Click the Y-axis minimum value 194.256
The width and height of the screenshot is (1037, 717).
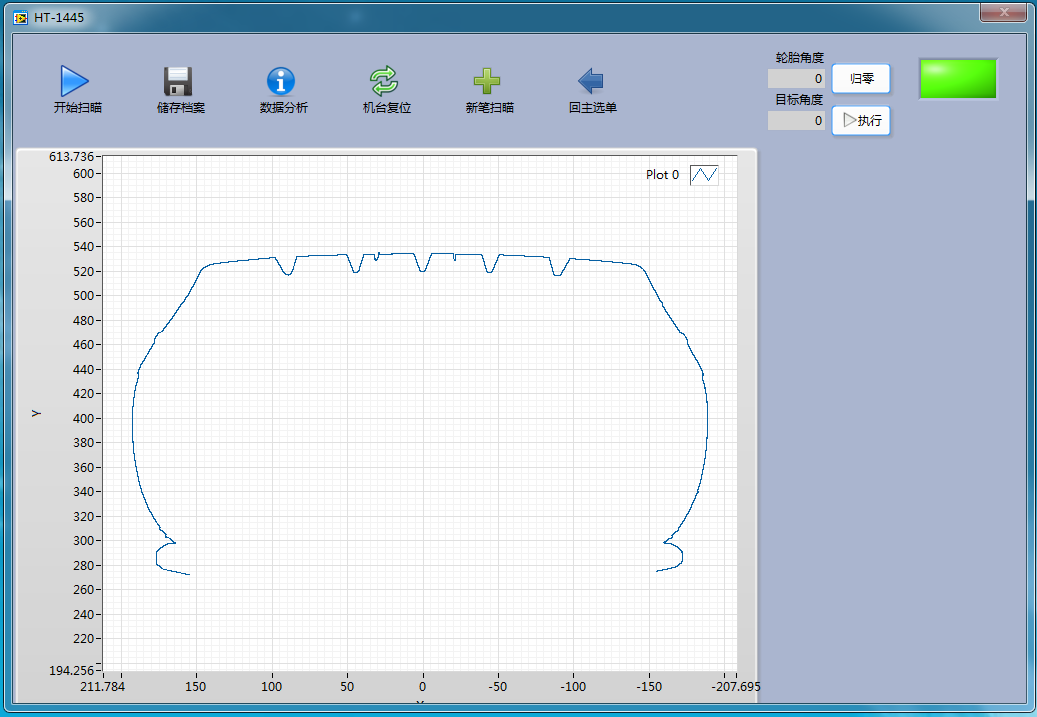71,670
